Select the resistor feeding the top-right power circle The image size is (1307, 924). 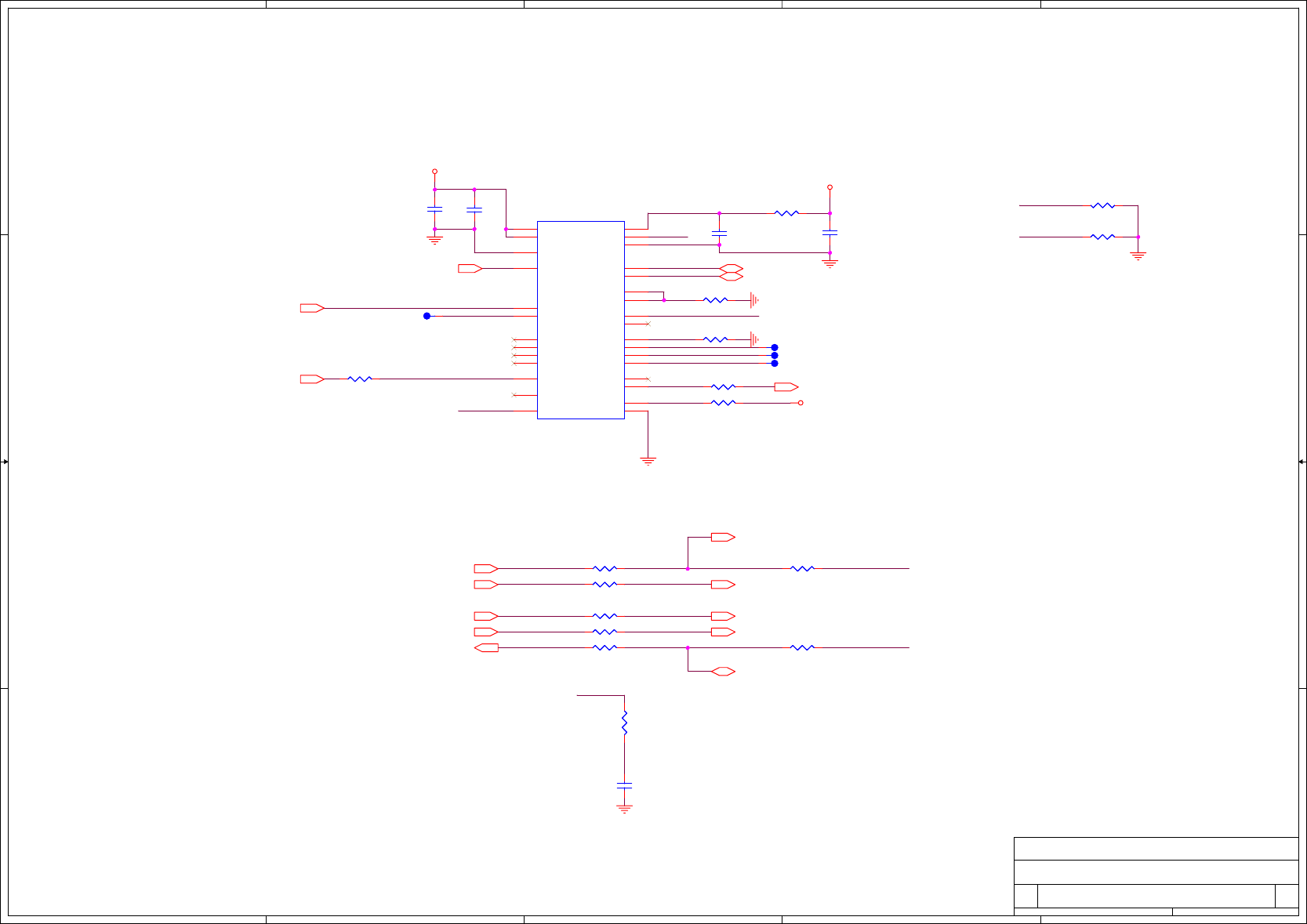[x=786, y=213]
